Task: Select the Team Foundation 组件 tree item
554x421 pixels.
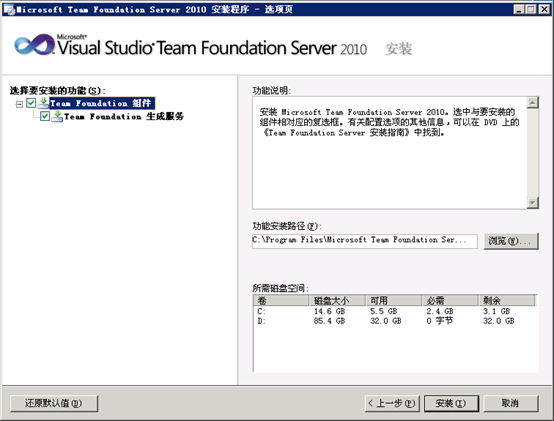Action: pyautogui.click(x=102, y=103)
